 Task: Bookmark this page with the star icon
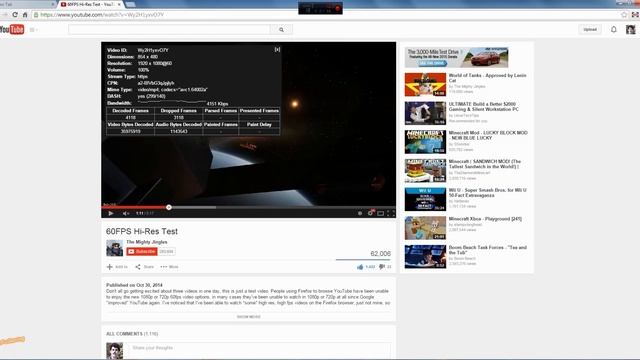(624, 15)
